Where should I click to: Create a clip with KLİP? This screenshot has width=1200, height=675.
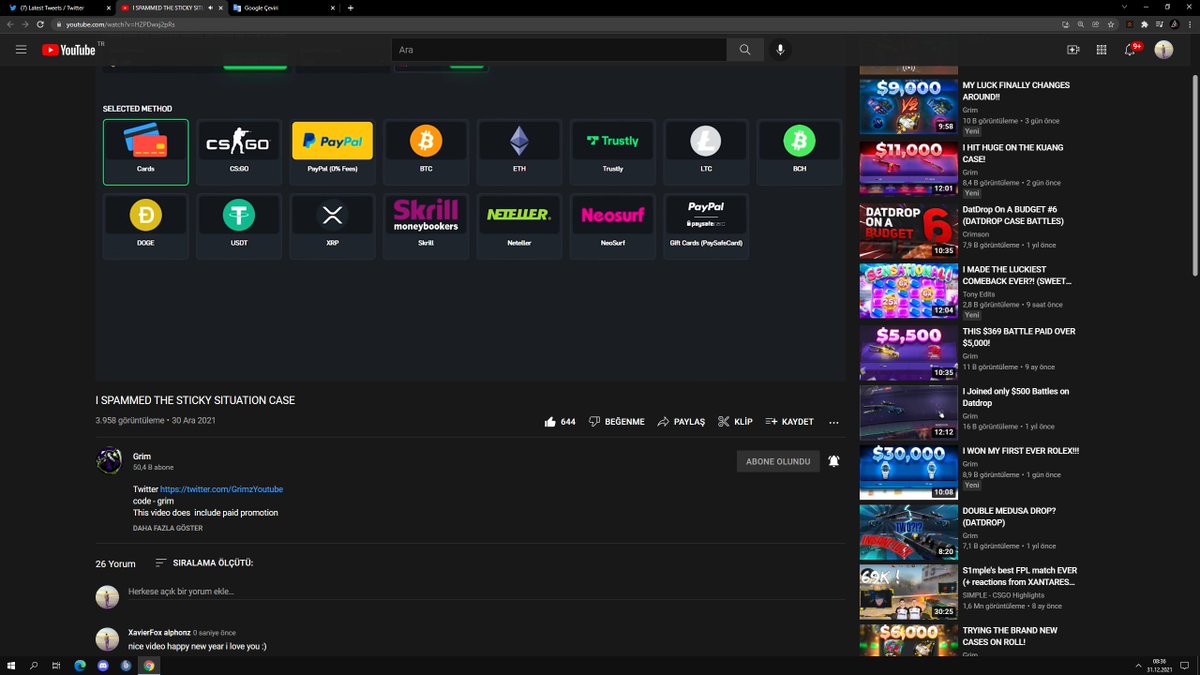point(735,422)
